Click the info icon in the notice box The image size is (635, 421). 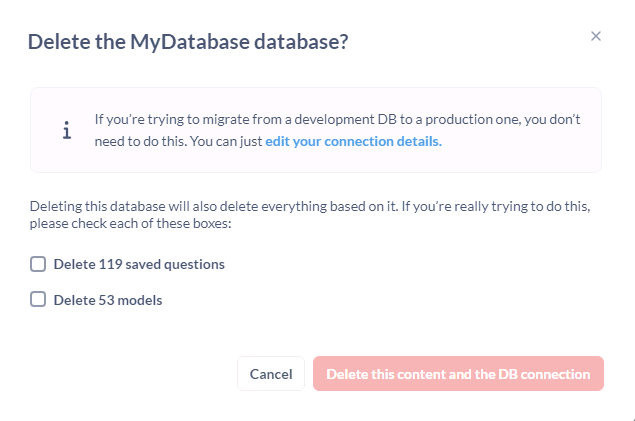tap(67, 130)
